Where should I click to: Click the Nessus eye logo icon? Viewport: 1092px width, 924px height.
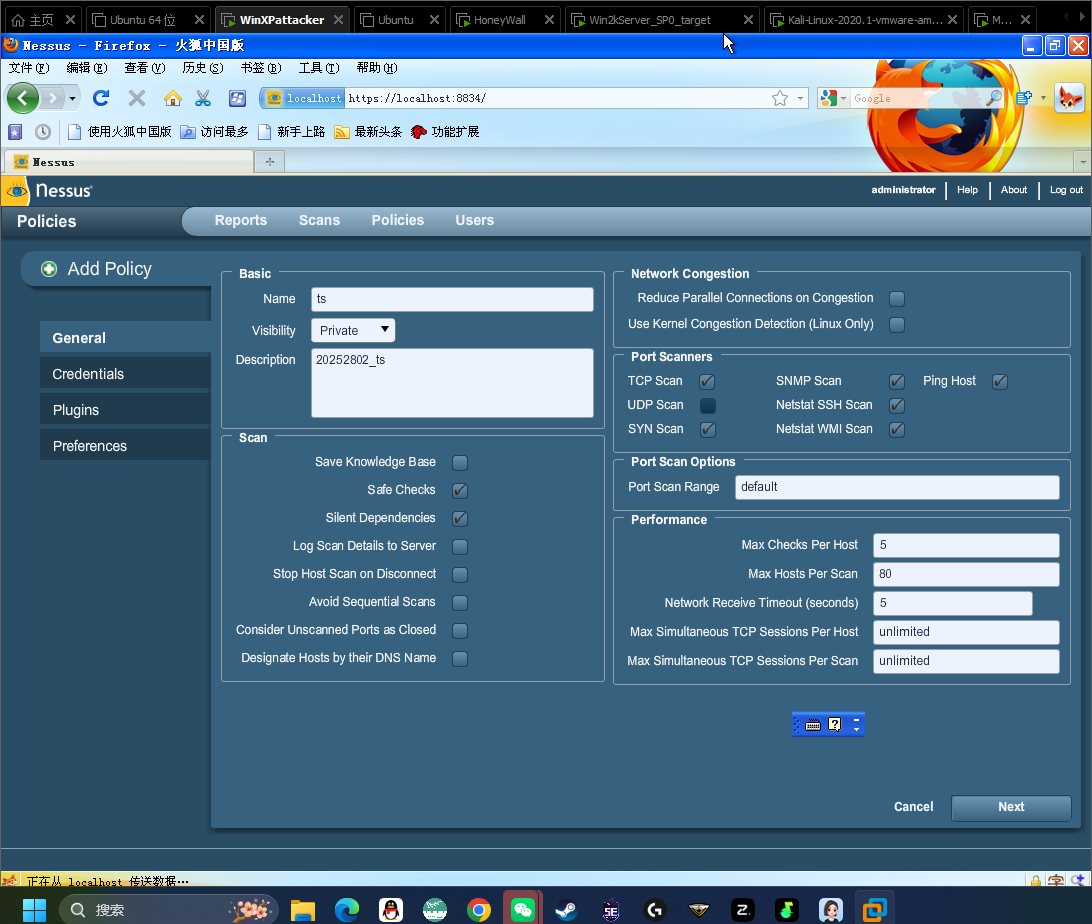point(16,191)
